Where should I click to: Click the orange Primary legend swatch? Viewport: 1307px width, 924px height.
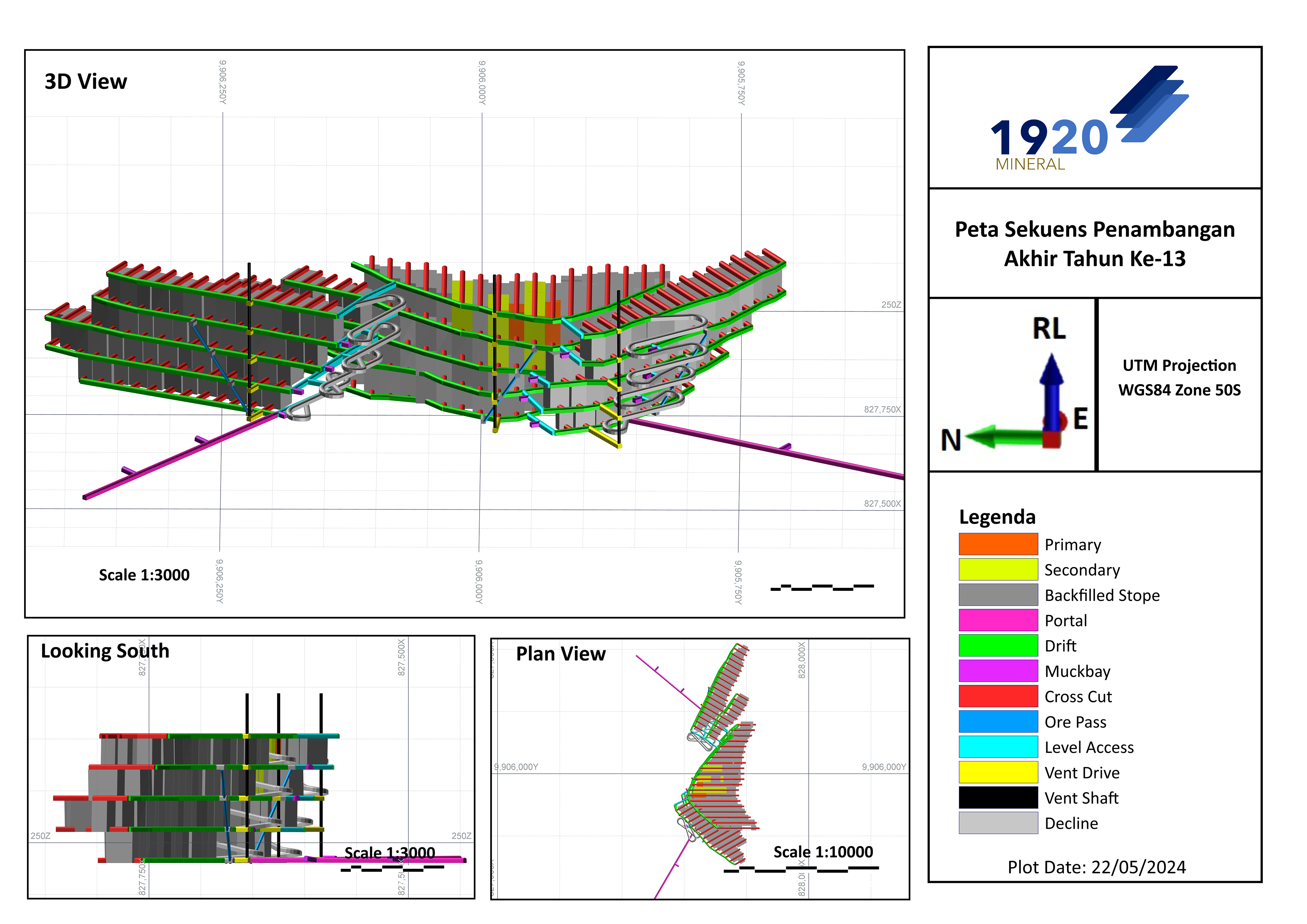coord(998,544)
